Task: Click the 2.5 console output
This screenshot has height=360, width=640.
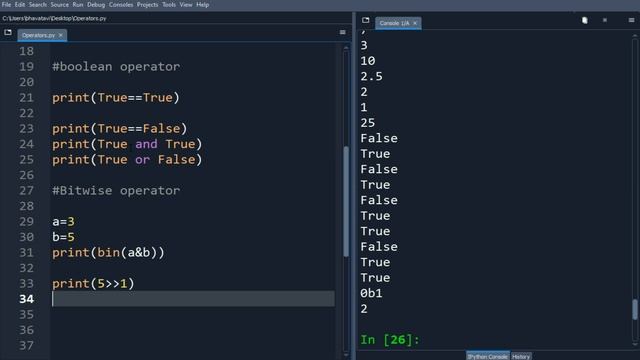Action: coord(371,76)
